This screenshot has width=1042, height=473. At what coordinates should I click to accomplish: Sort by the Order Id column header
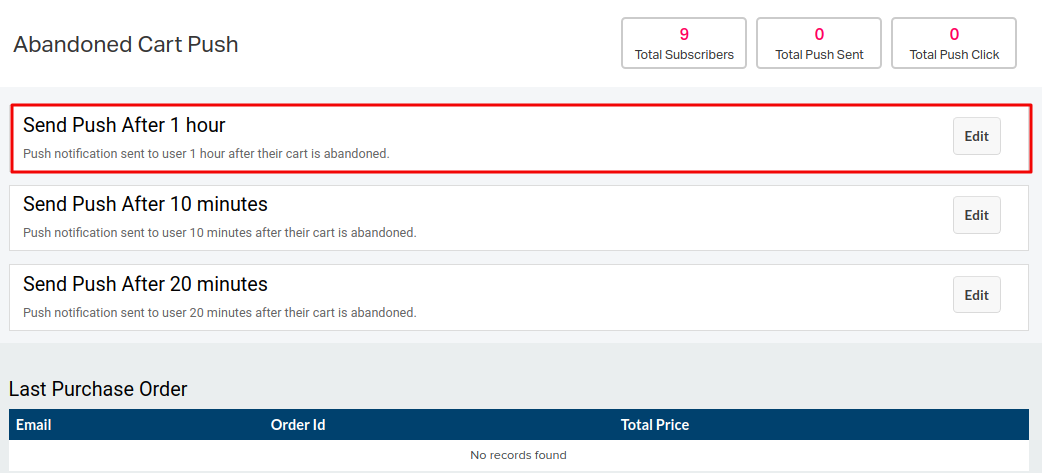click(x=298, y=425)
